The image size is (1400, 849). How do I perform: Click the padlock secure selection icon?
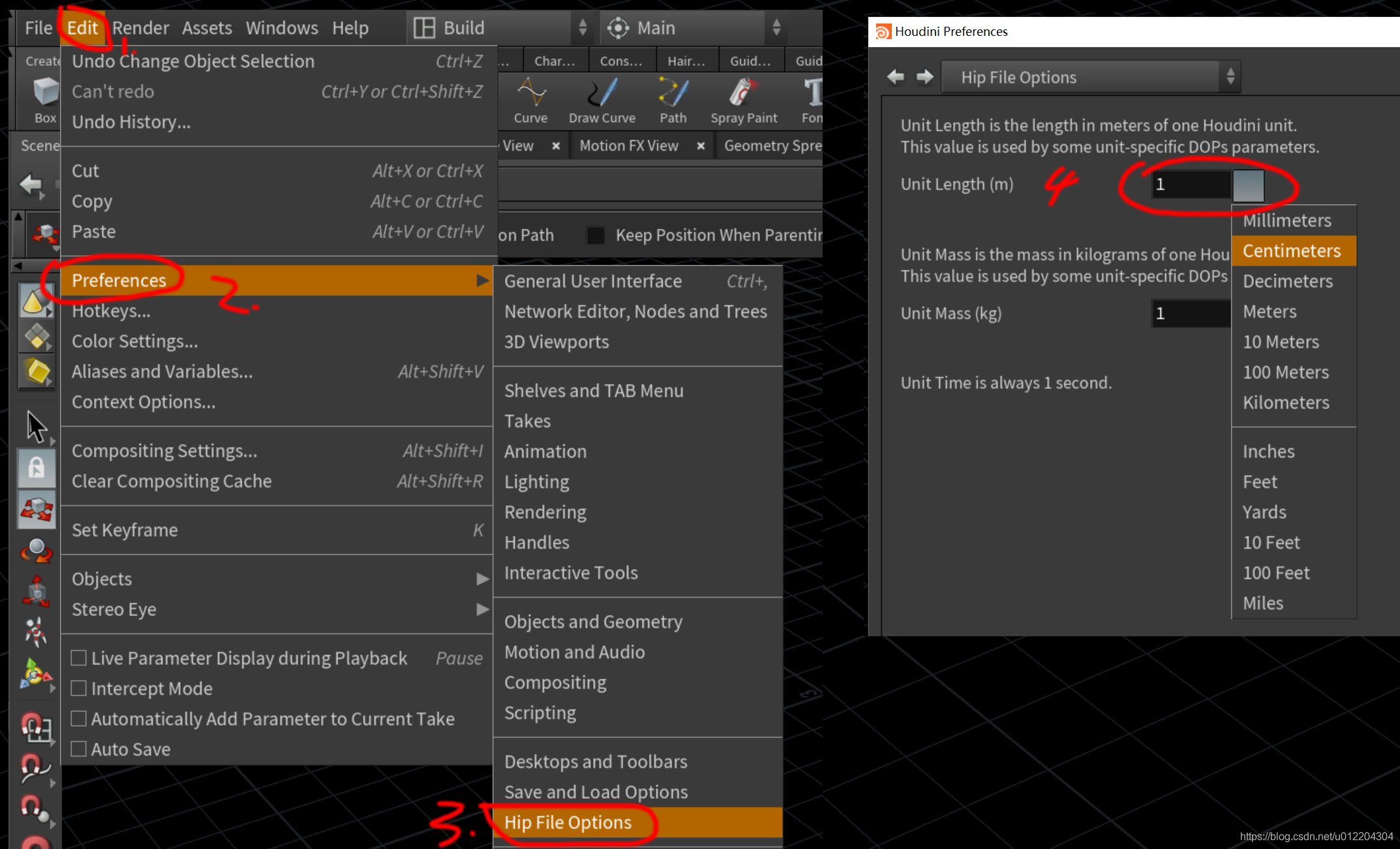(x=37, y=468)
